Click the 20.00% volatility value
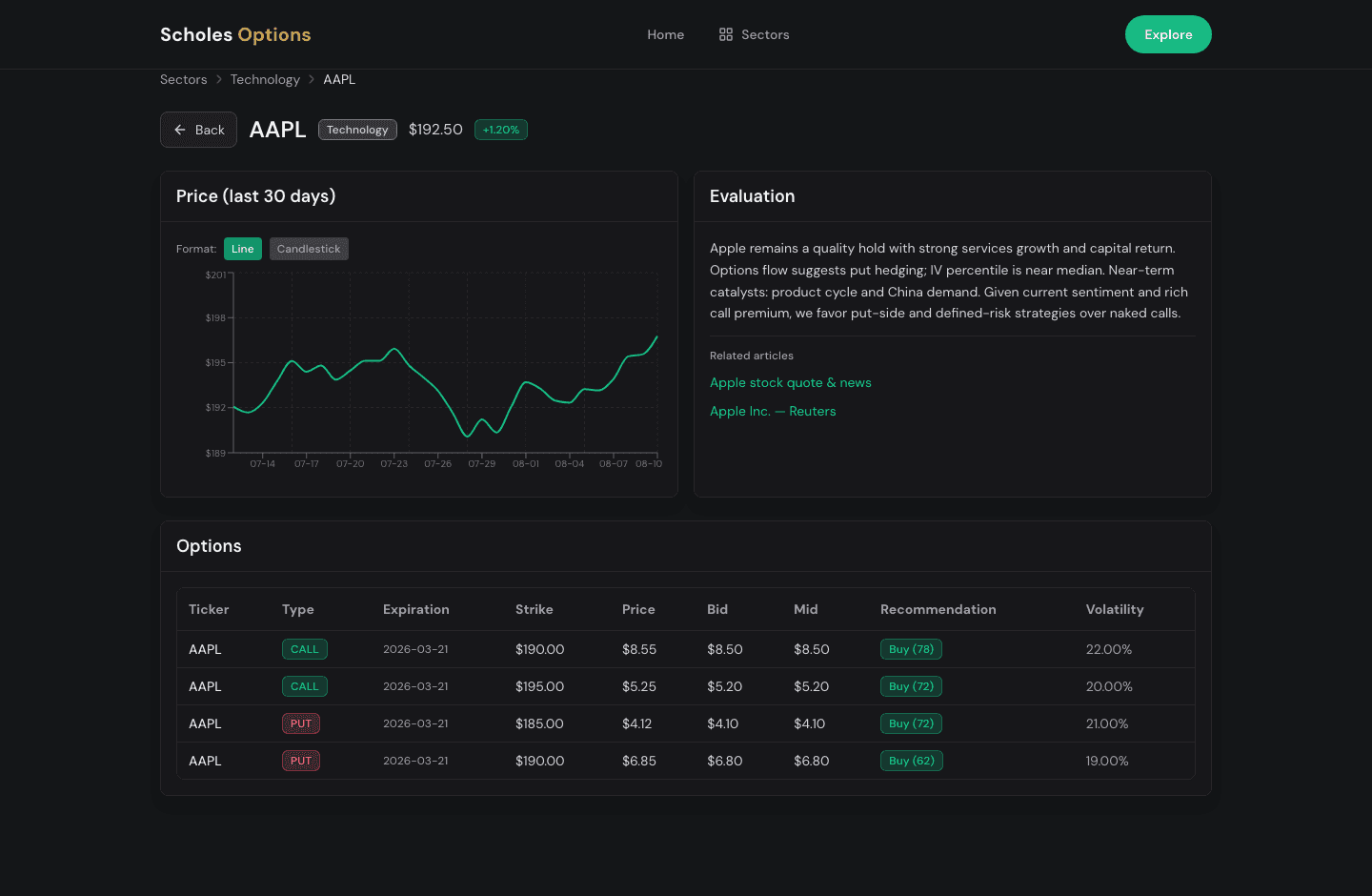Image resolution: width=1372 pixels, height=896 pixels. (1109, 686)
